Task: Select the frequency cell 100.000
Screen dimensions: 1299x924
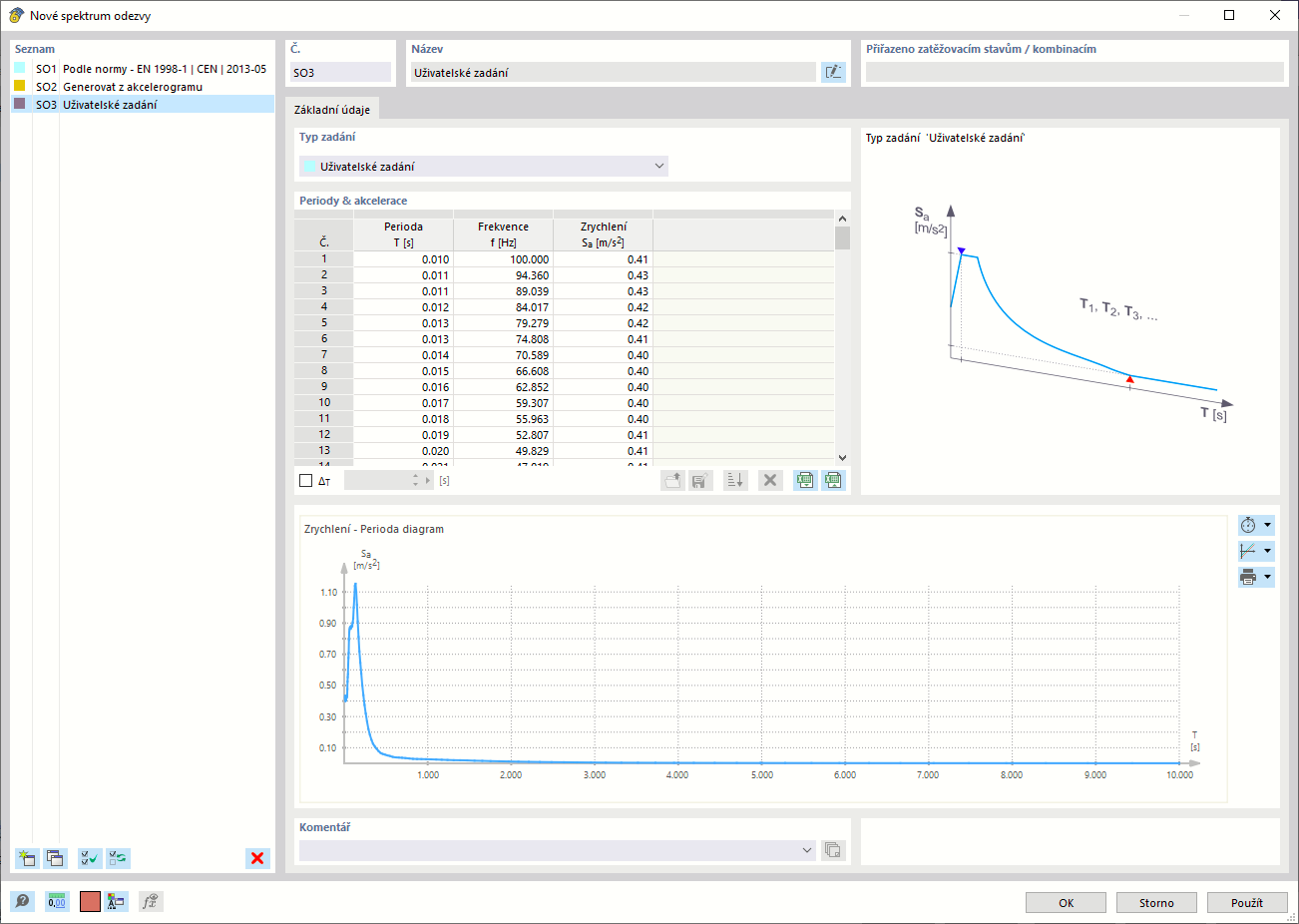Action: click(x=503, y=259)
